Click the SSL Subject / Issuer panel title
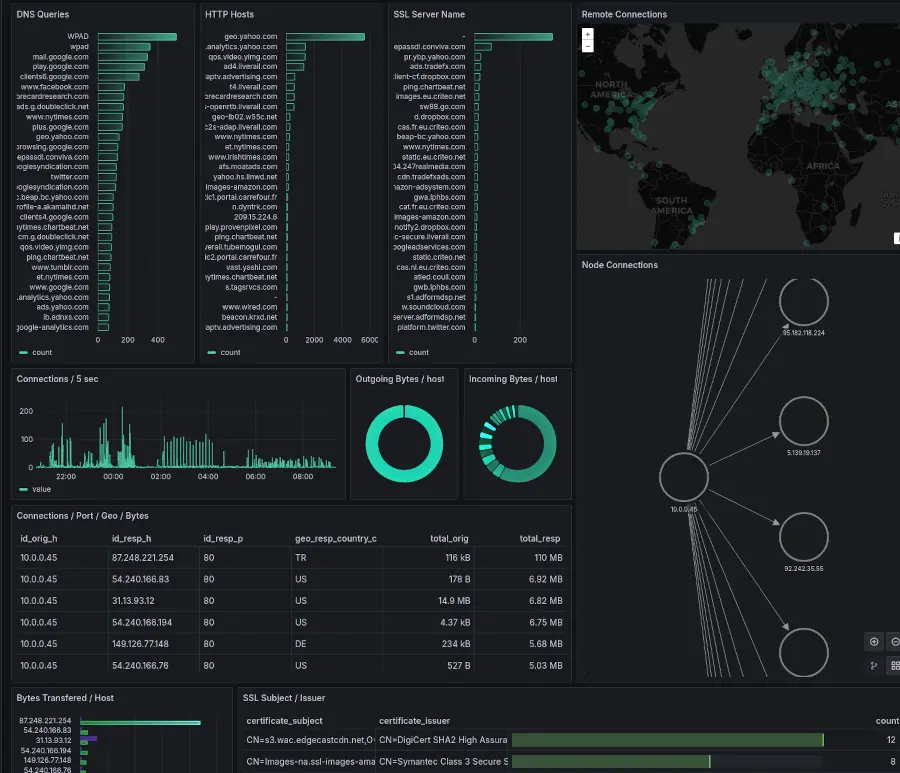900x773 pixels. [284, 697]
